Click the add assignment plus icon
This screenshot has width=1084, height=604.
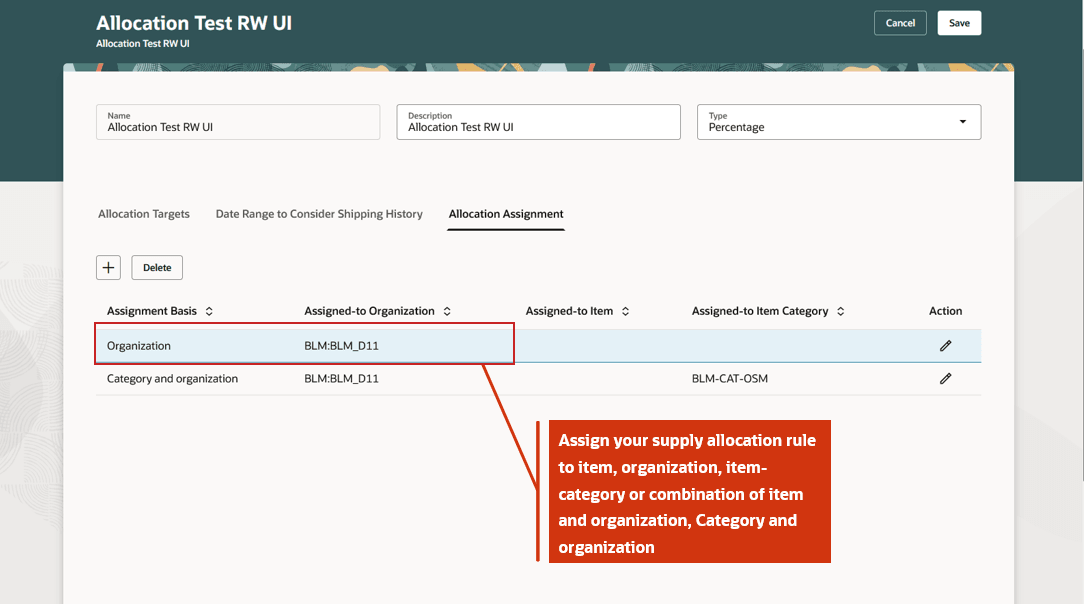[108, 267]
